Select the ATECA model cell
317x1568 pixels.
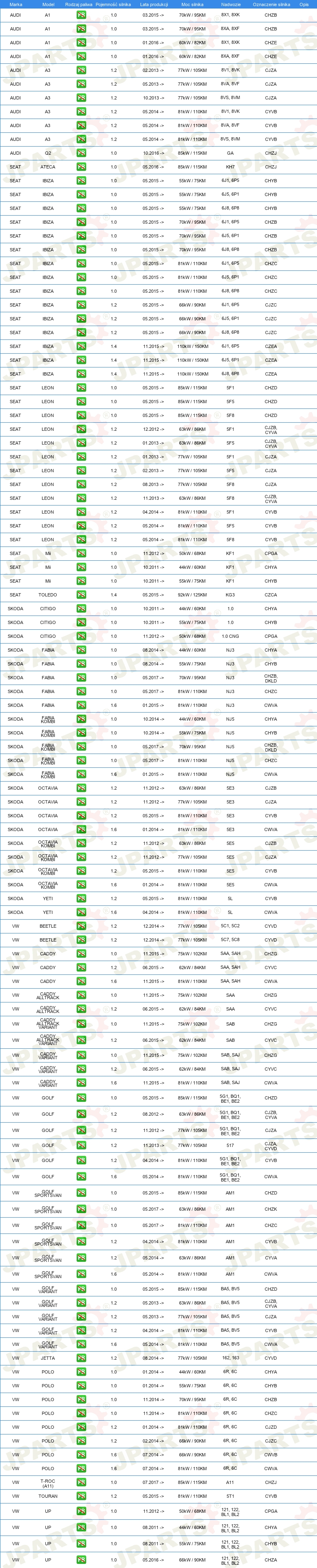pyautogui.click(x=48, y=167)
